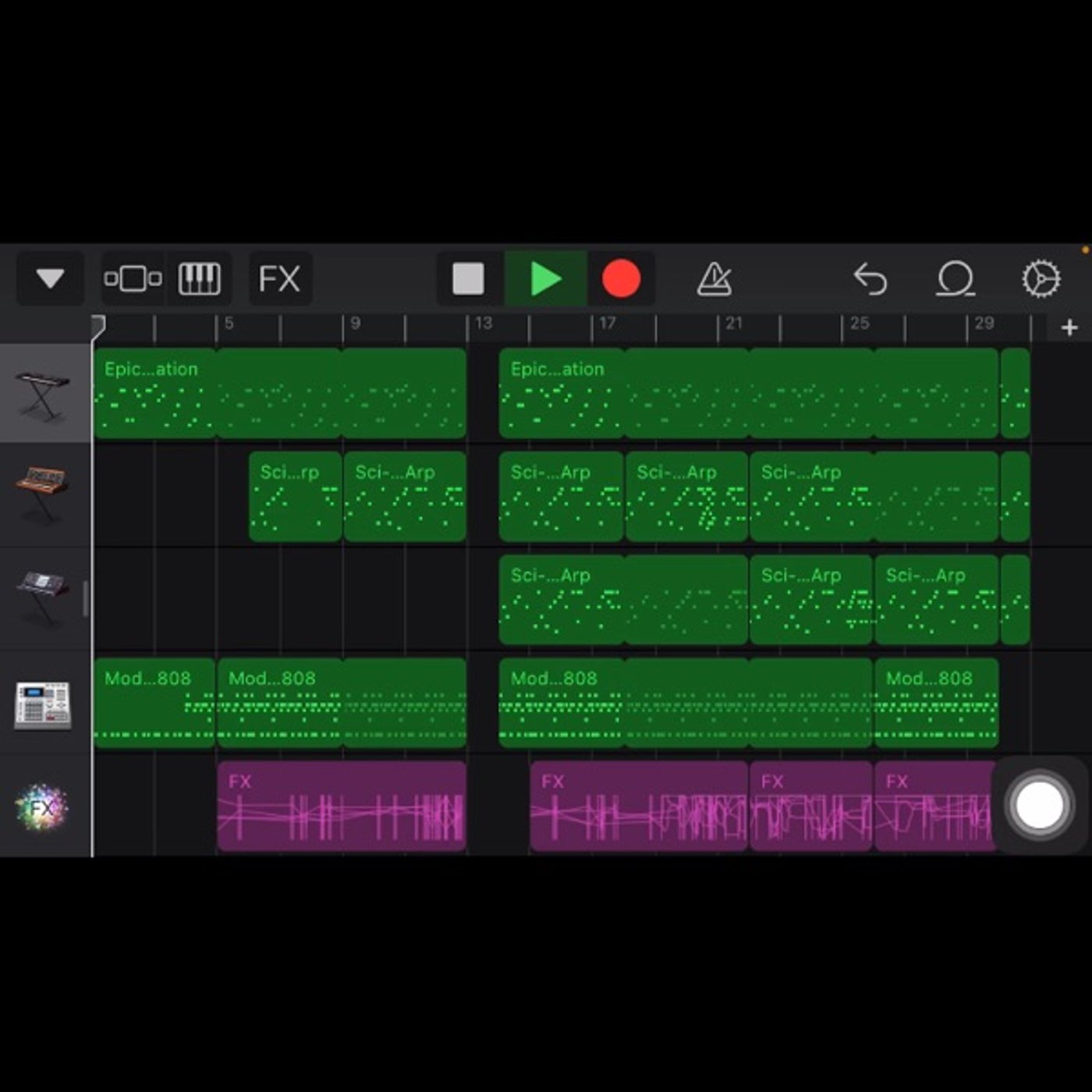The height and width of the screenshot is (1092, 1092).
Task: Start recording with red record button
Action: [x=621, y=278]
